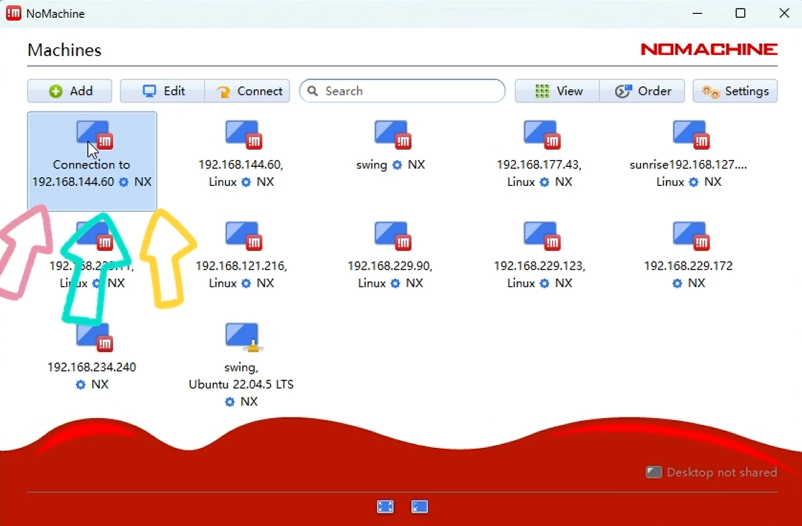Select the '192.168.229.172' machine icon
Screen dimensions: 802x526
692,236
